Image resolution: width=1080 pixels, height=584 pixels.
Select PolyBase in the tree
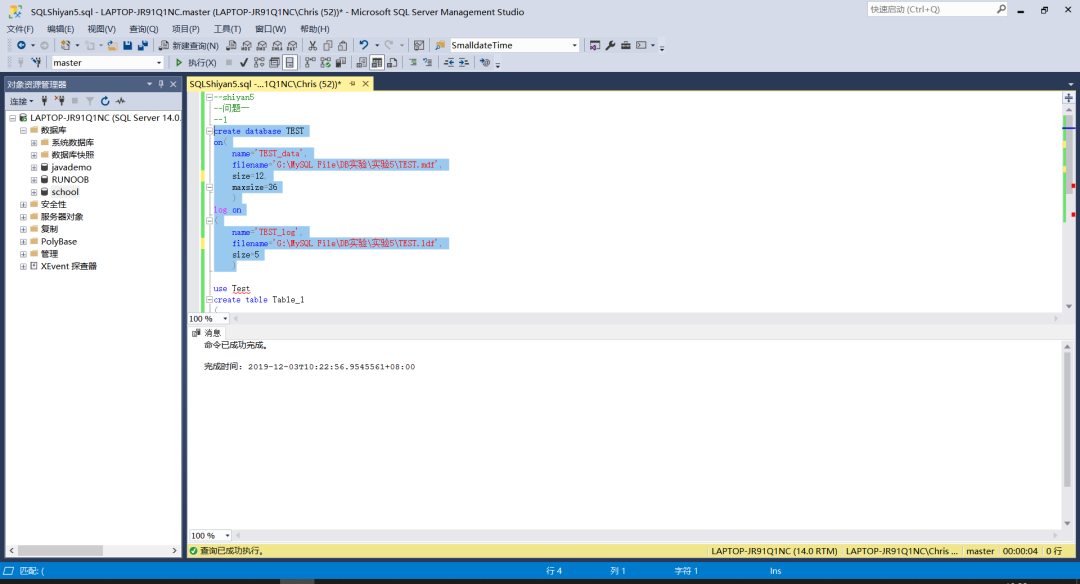[59, 242]
